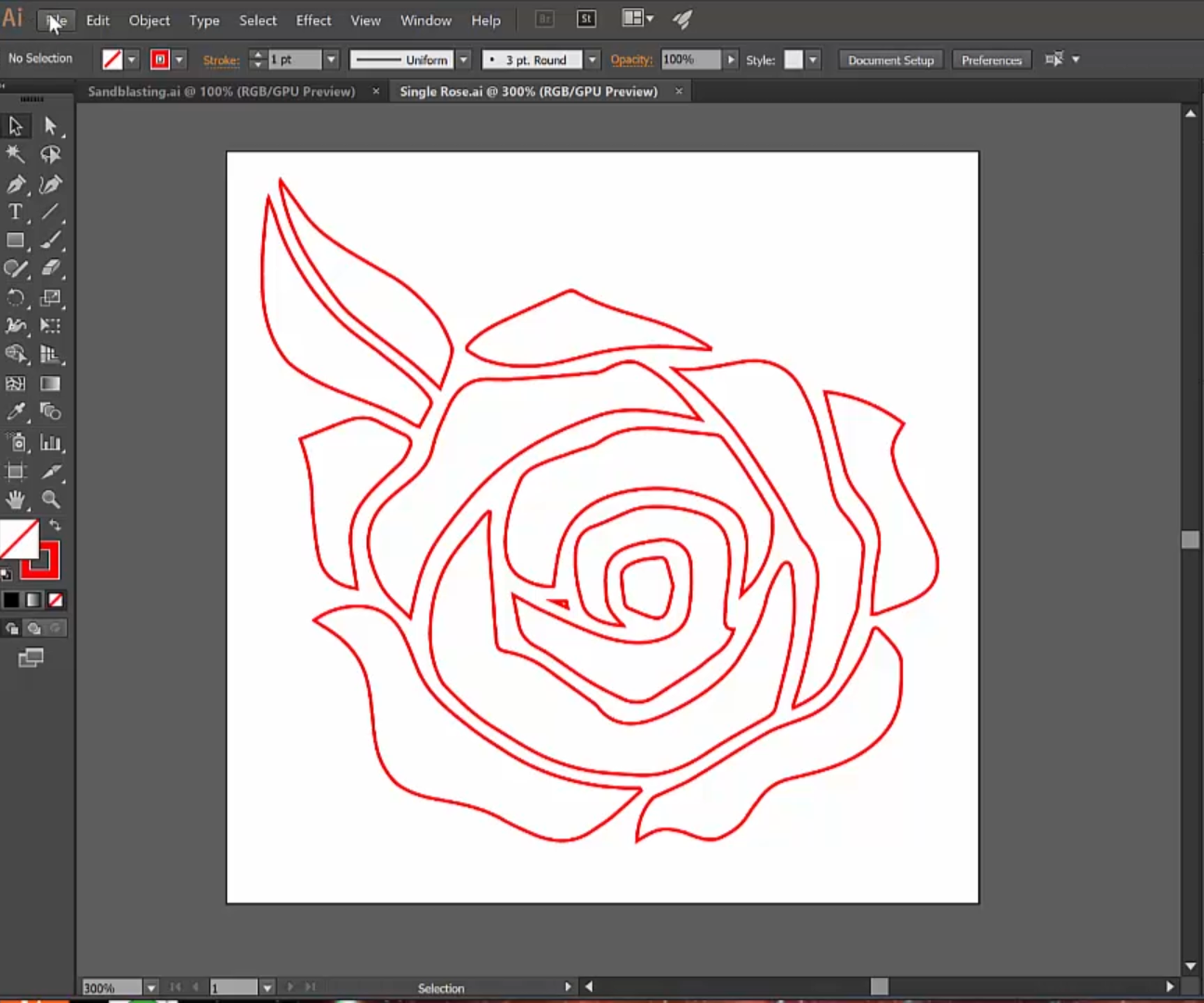The width and height of the screenshot is (1204, 1003).
Task: Swap the fill and stroke colors
Action: [x=55, y=525]
